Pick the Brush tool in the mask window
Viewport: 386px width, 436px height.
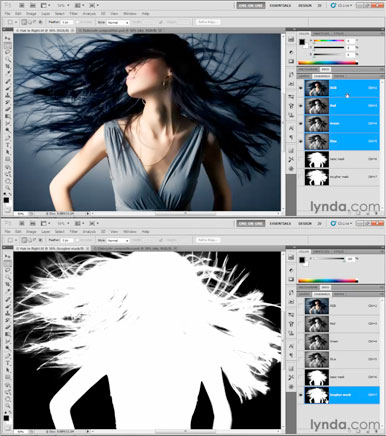pyautogui.click(x=7, y=306)
